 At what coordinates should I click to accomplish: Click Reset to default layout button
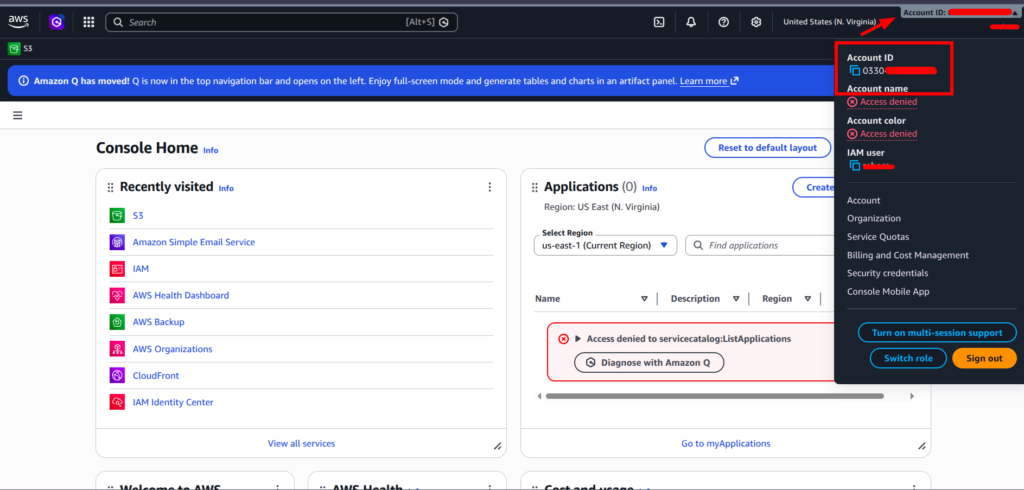tap(767, 148)
